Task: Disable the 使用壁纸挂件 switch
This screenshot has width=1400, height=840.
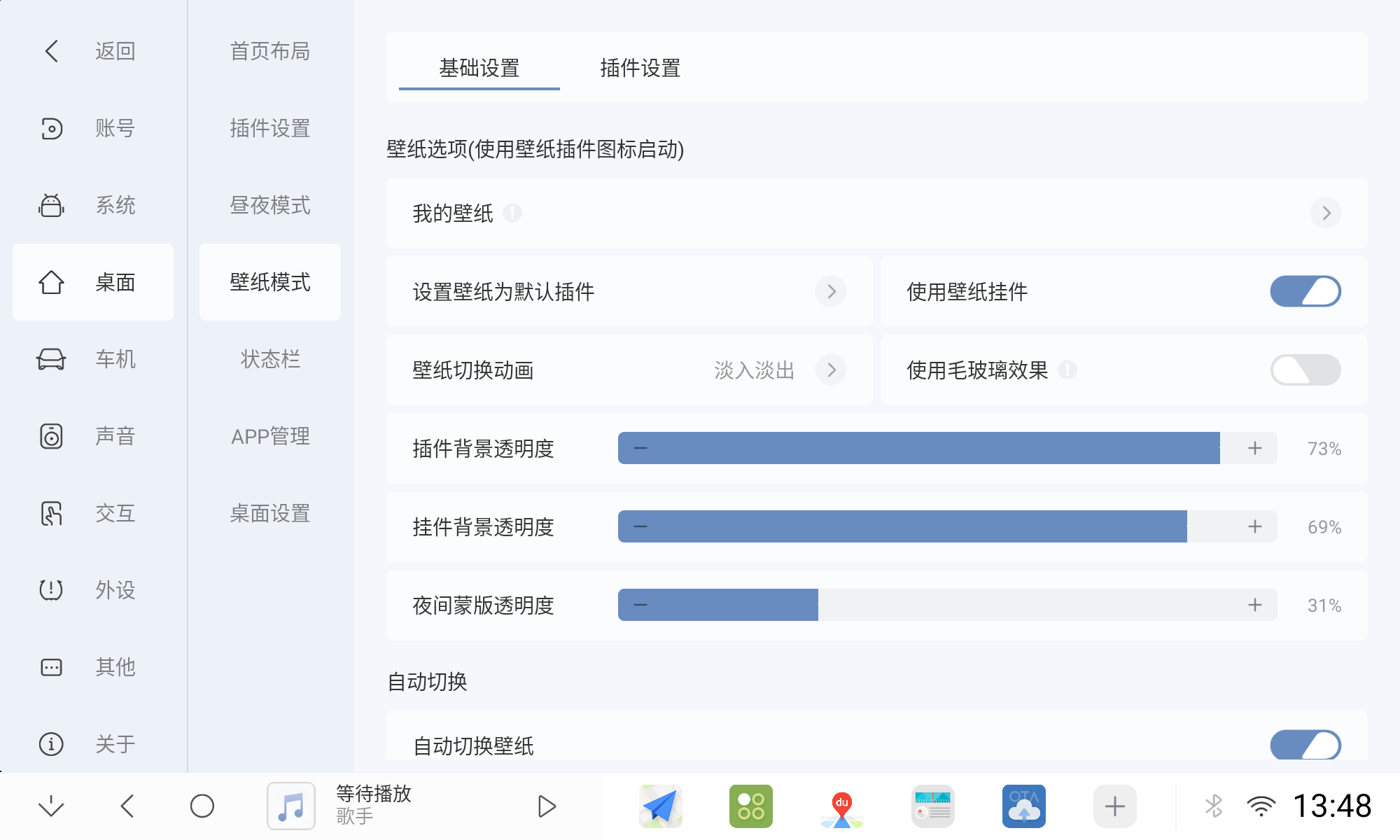Action: click(1304, 292)
